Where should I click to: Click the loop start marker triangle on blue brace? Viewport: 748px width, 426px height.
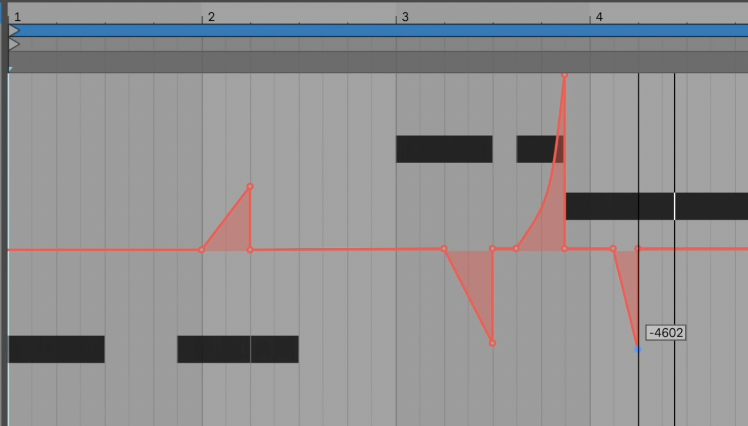tap(14, 31)
